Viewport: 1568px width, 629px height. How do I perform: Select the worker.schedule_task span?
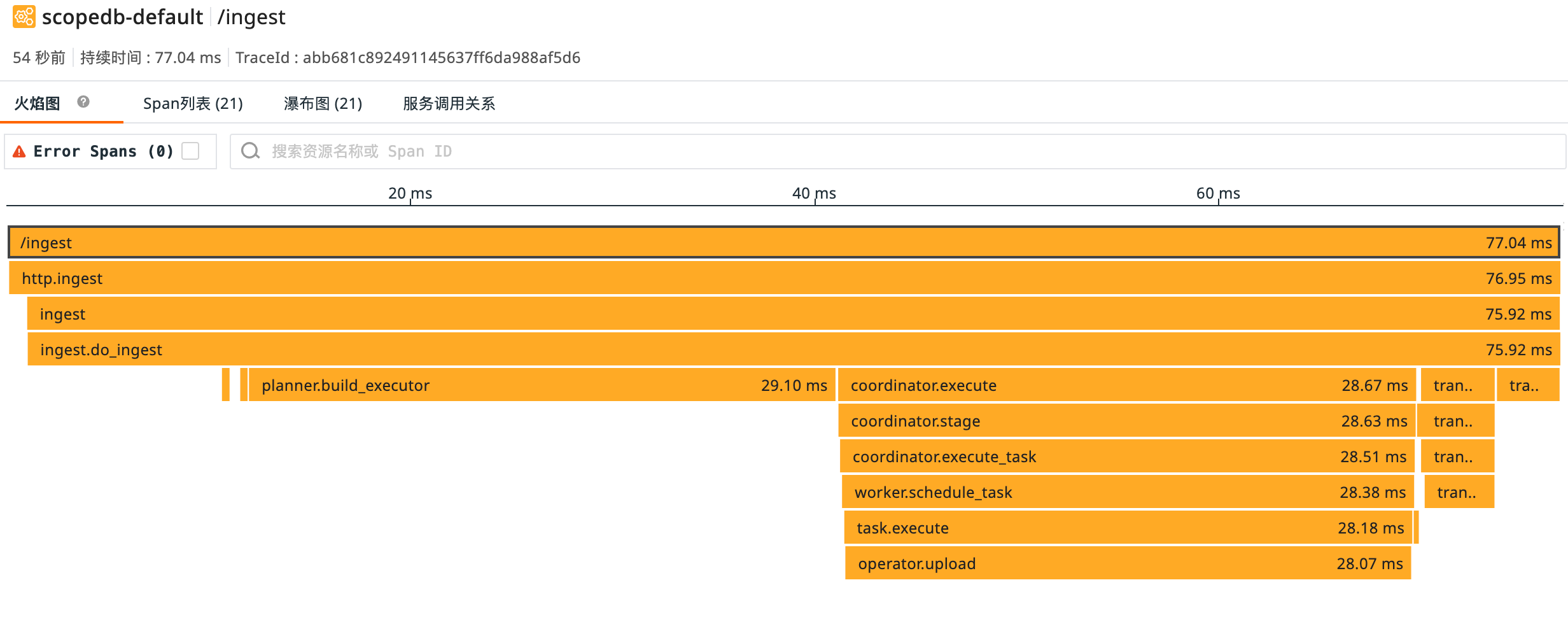pyautogui.click(x=1126, y=492)
